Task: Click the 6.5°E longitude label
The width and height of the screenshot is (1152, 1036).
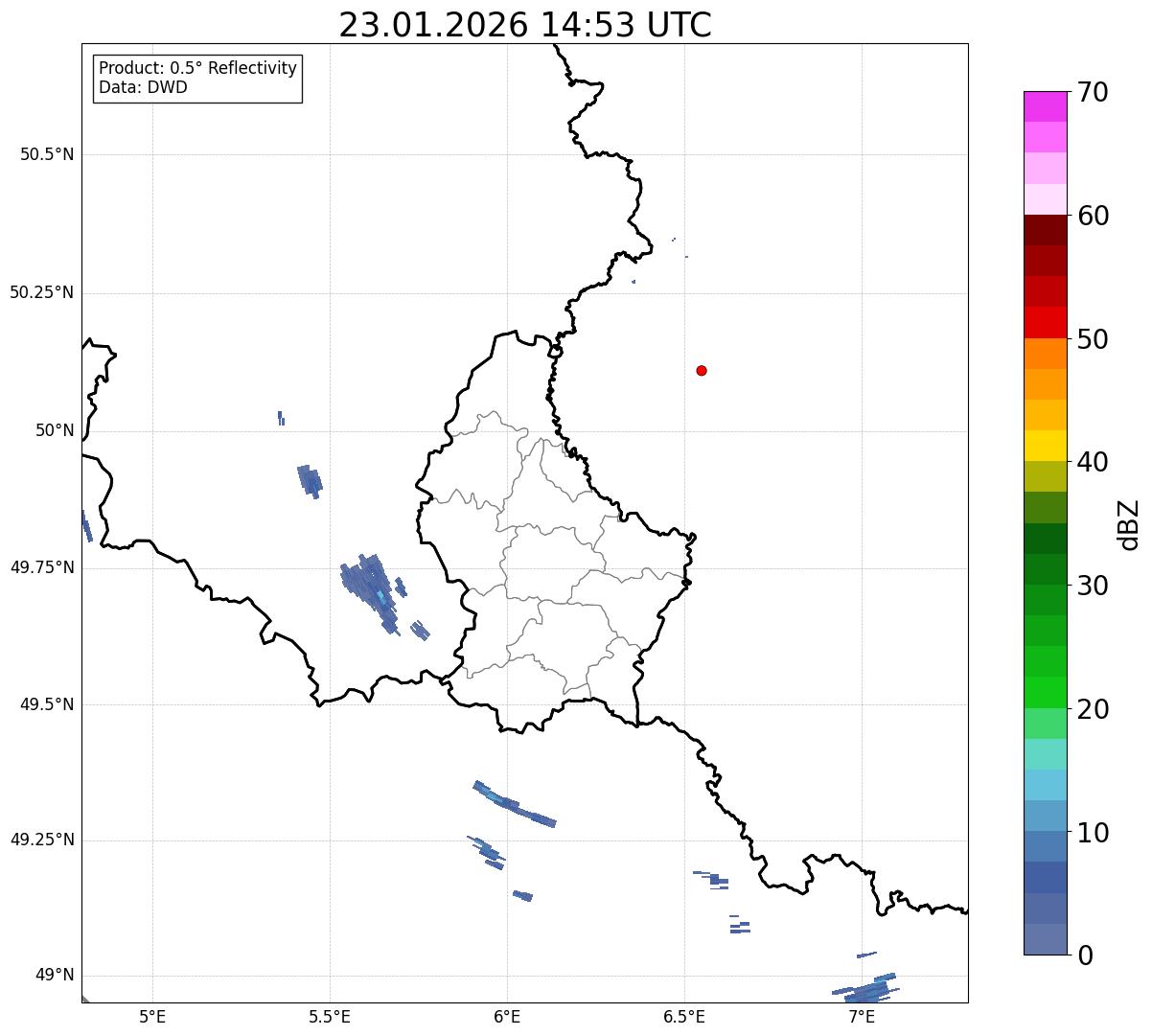Action: 684,1016
